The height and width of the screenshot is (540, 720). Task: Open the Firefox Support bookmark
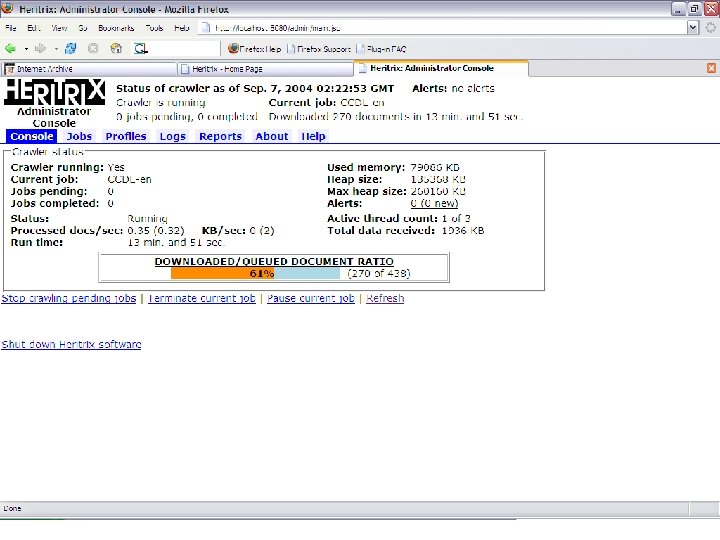coord(319,49)
